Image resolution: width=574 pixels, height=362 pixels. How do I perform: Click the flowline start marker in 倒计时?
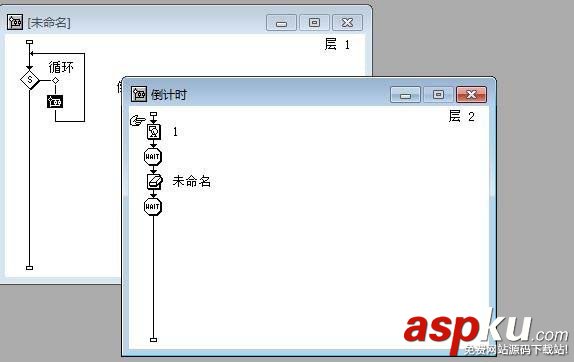(153, 115)
